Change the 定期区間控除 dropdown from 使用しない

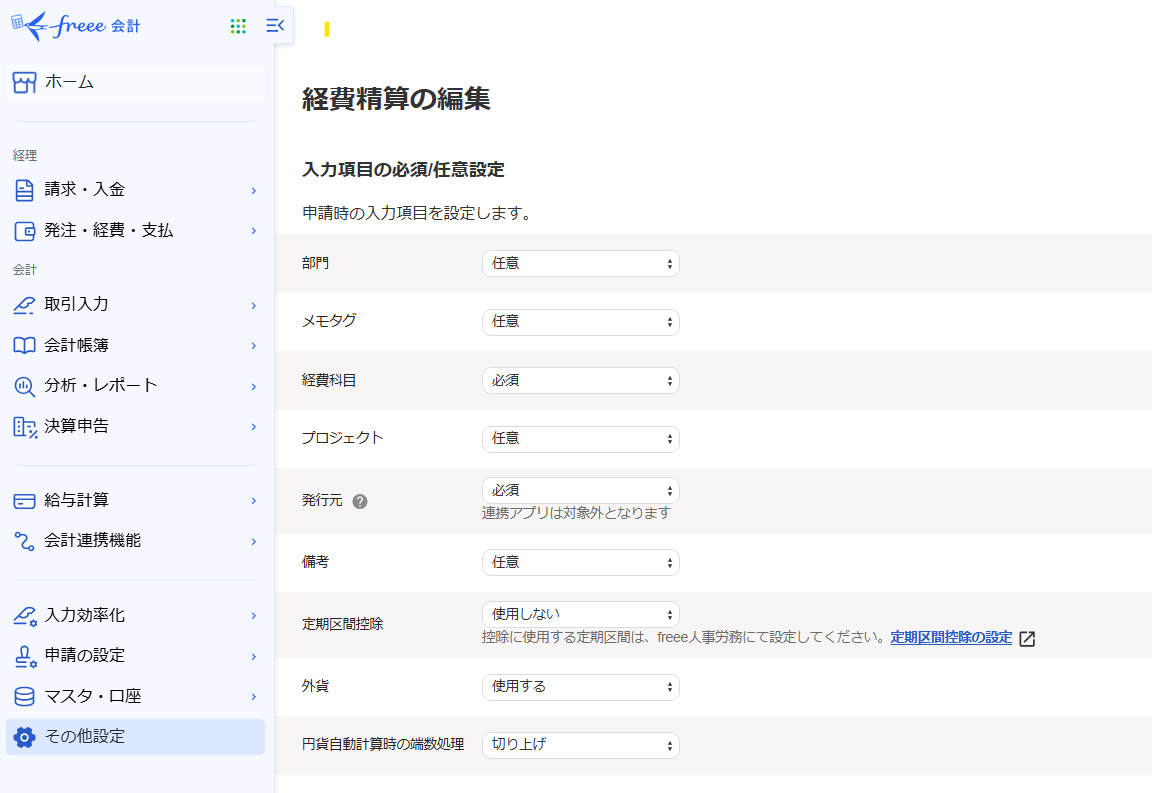(580, 614)
